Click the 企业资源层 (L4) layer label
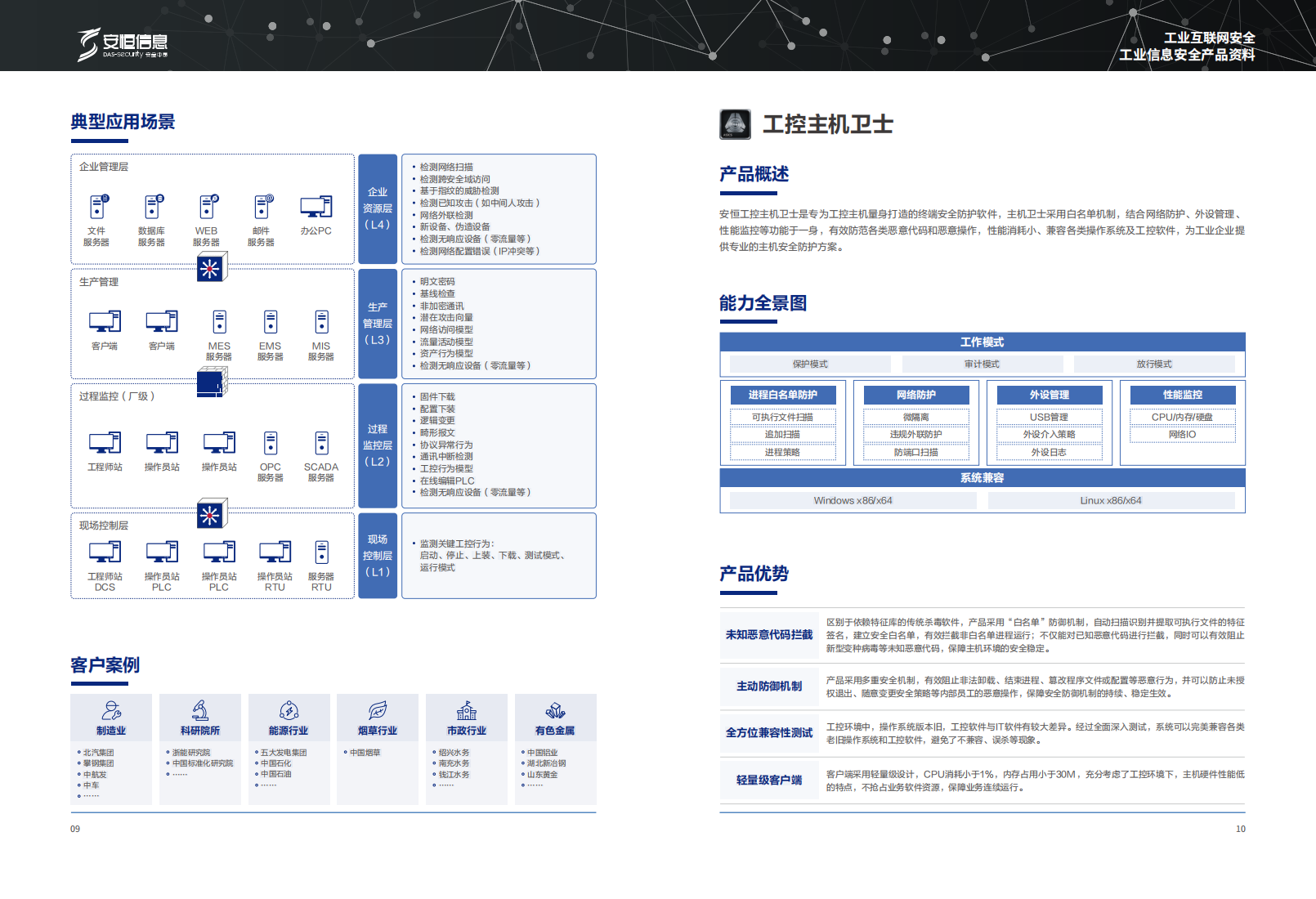This screenshot has width=1316, height=899. [x=378, y=208]
